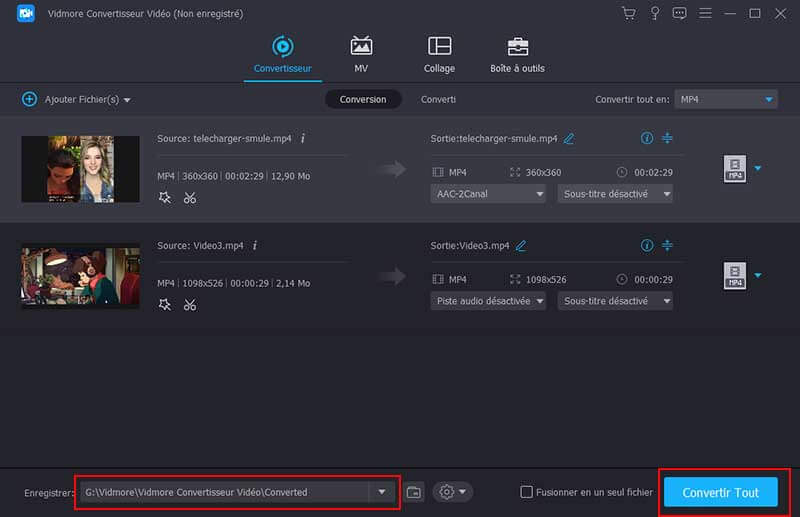The height and width of the screenshot is (517, 800).
Task: Click the edit effects star icon for Video3.mp4
Action: 165,304
